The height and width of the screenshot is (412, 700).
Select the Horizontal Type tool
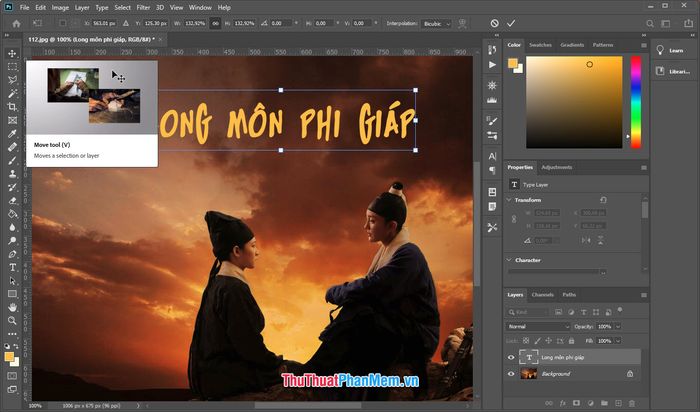pyautogui.click(x=12, y=267)
